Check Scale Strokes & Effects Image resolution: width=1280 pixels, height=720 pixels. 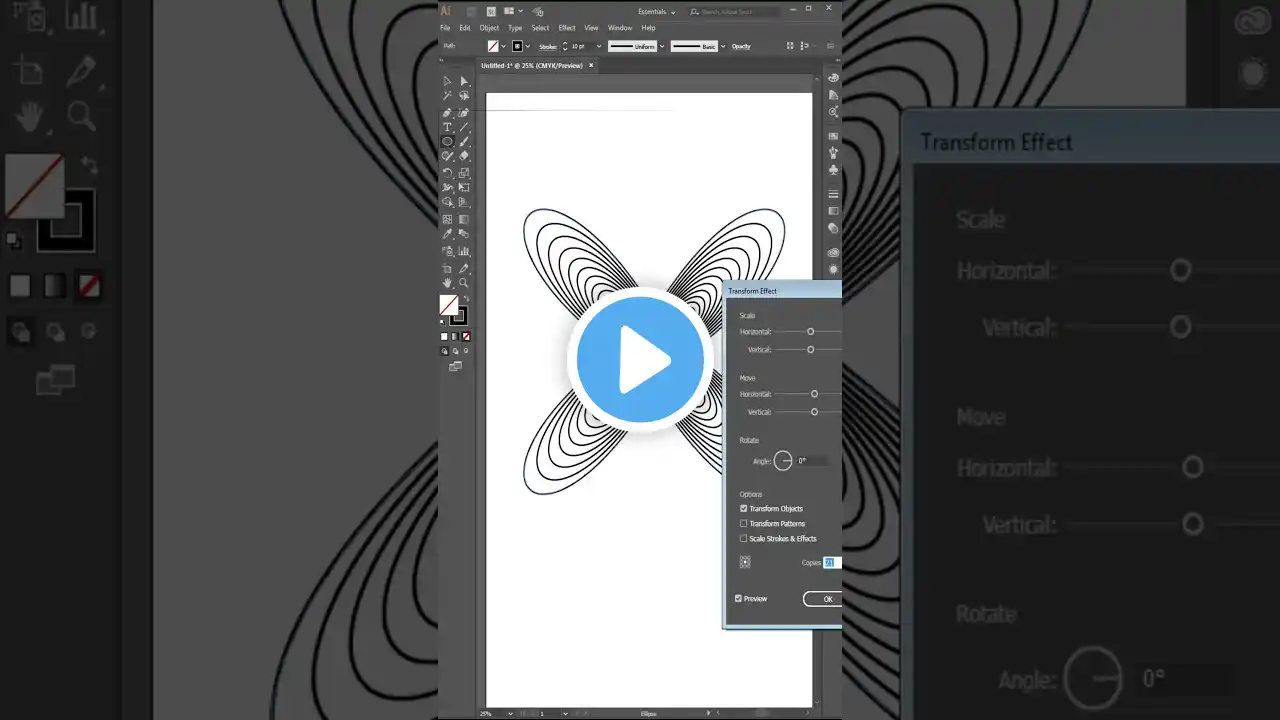743,539
